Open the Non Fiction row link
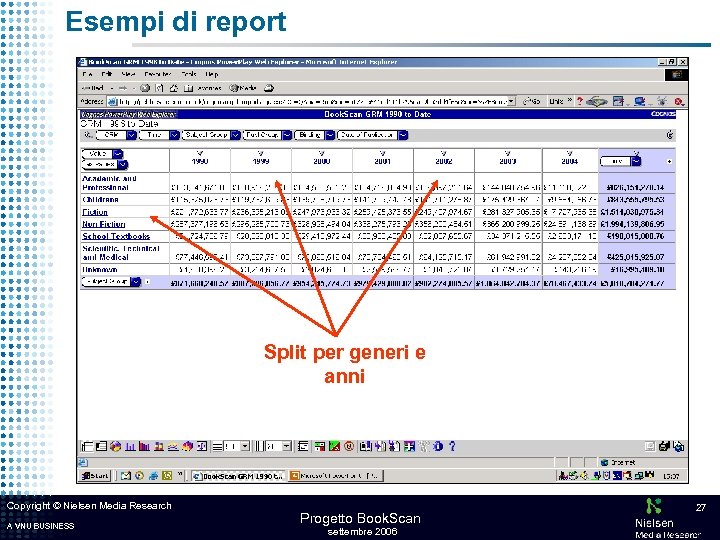This screenshot has width=720, height=540. click(x=103, y=224)
